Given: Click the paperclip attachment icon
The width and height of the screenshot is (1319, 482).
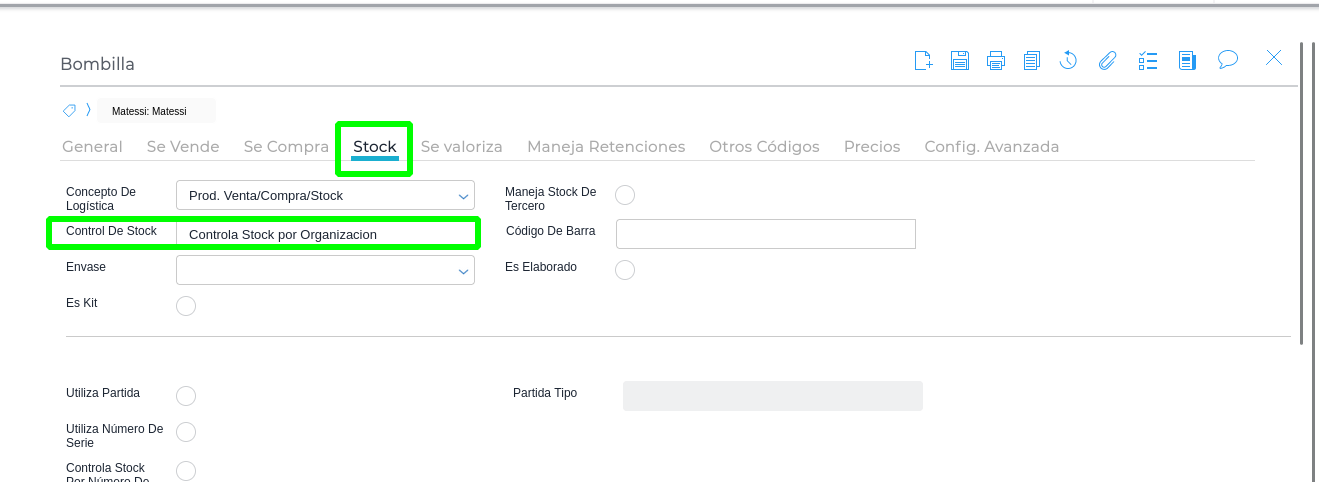Looking at the screenshot, I should [x=1107, y=60].
